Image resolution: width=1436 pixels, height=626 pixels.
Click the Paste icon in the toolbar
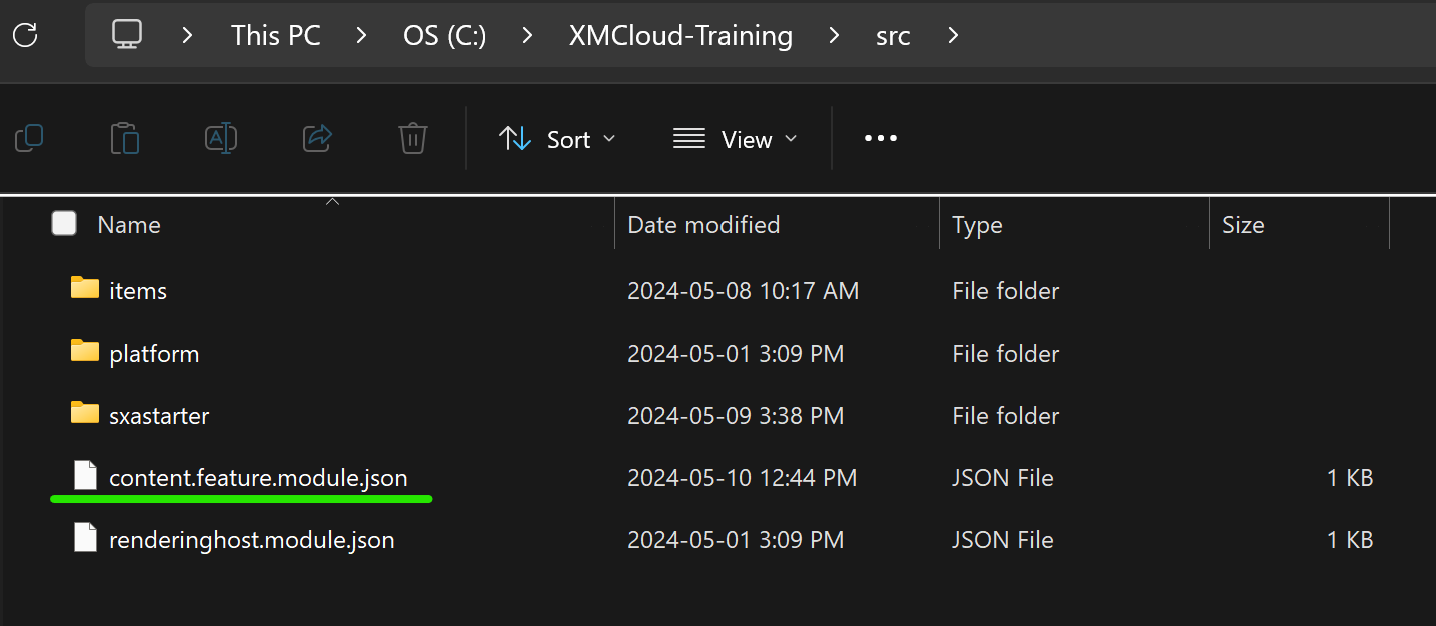(125, 138)
